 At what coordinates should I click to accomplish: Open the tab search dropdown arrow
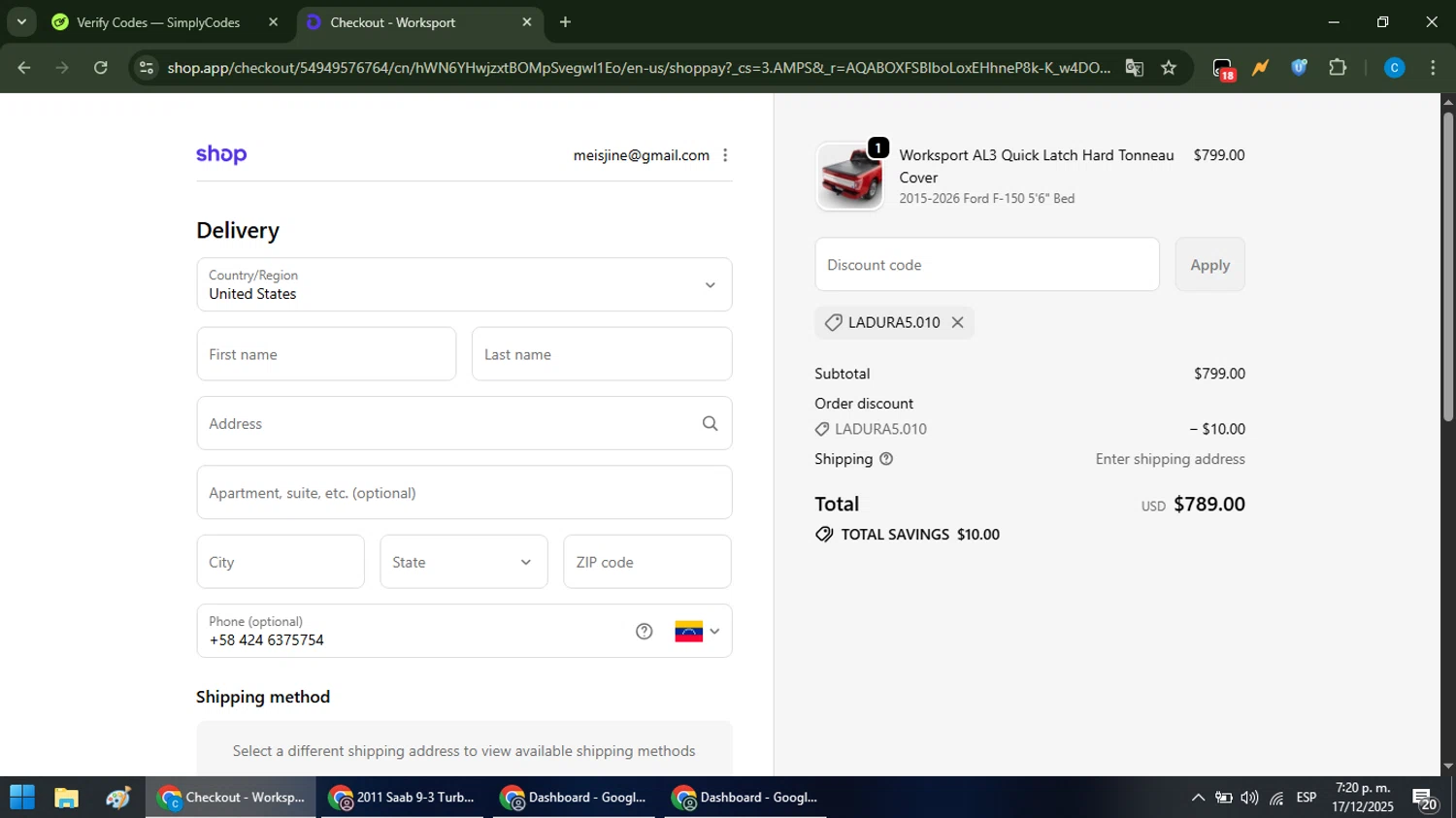(21, 21)
